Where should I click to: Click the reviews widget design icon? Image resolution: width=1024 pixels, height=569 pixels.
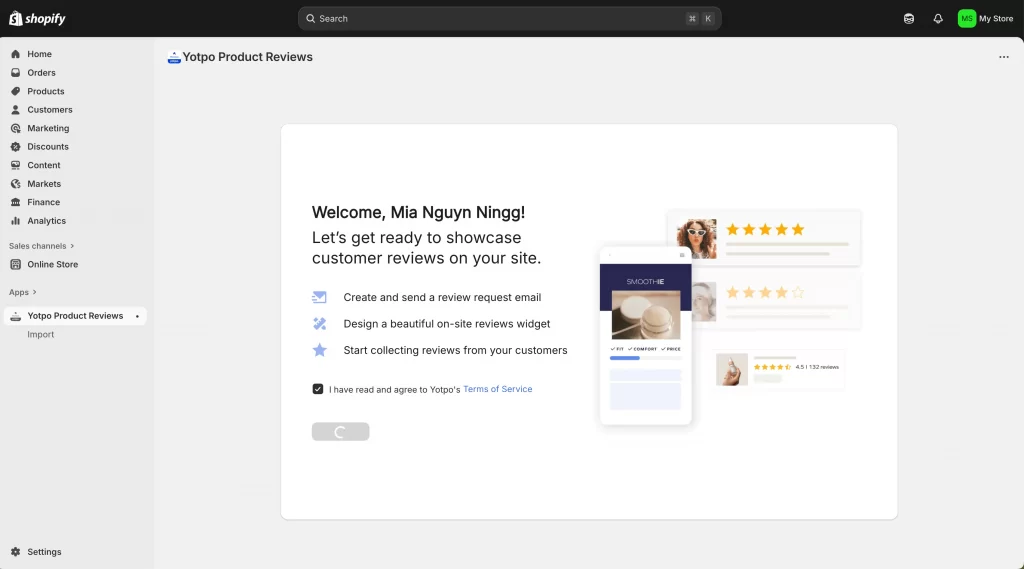tap(319, 324)
